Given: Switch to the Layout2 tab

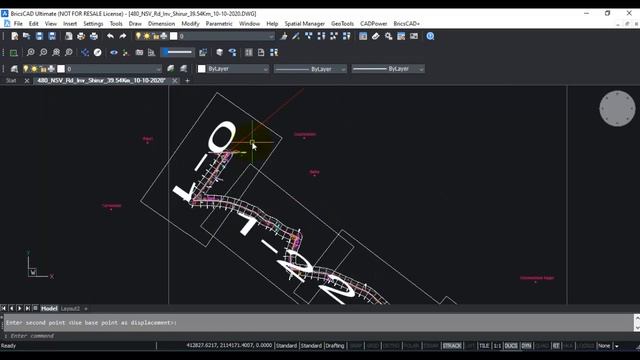Looking at the screenshot, I should [x=70, y=309].
